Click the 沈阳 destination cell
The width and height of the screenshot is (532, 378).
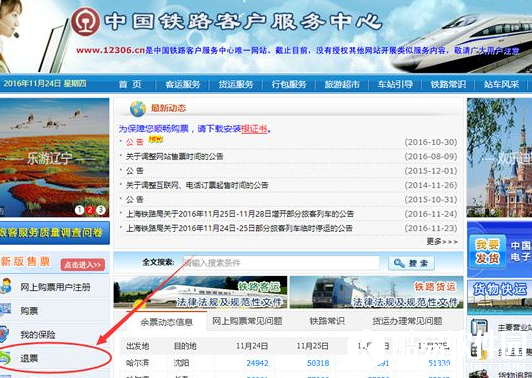(181, 363)
